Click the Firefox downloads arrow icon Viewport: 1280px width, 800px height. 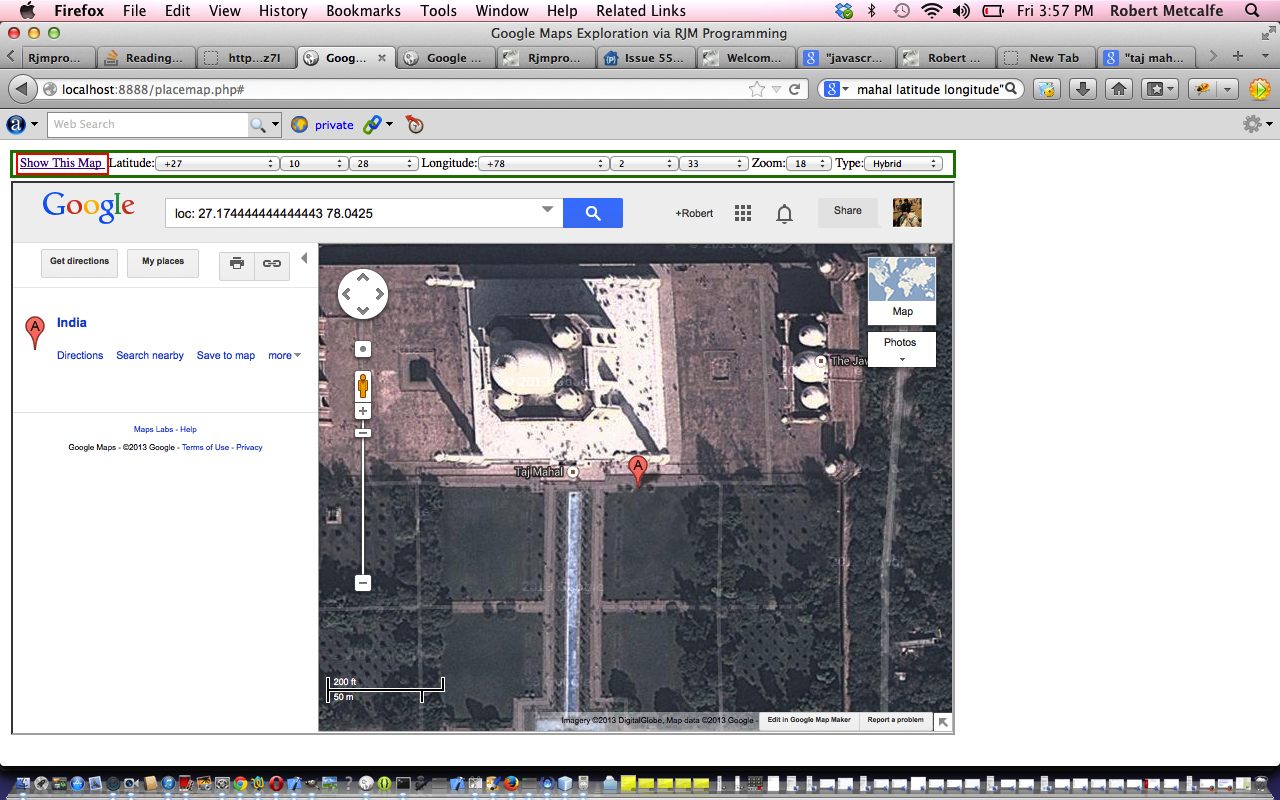point(1082,89)
